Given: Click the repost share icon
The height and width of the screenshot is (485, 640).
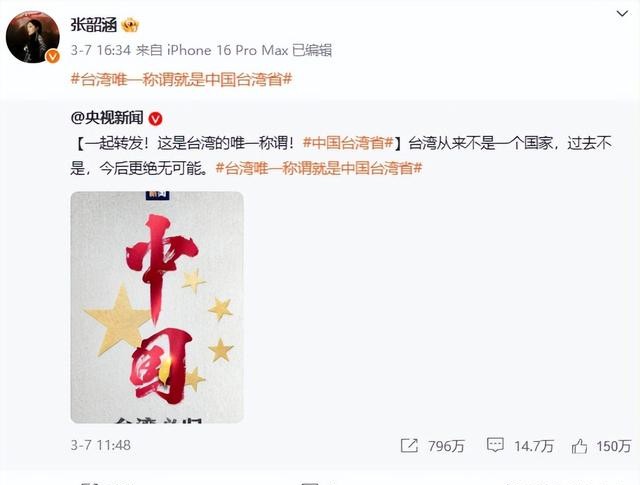Looking at the screenshot, I should (409, 445).
